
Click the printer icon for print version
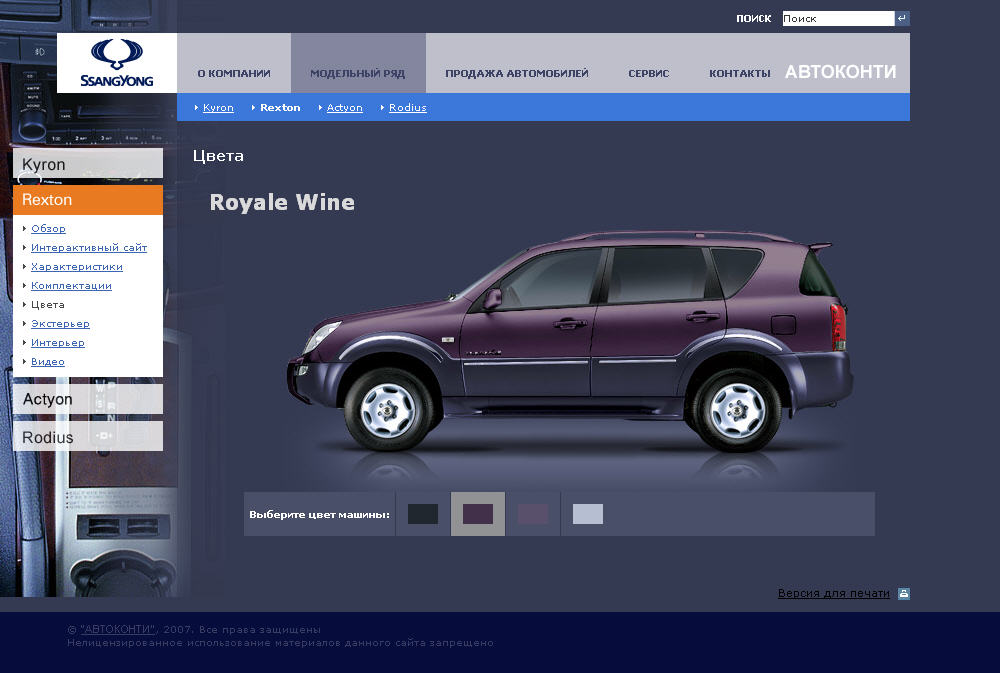pos(904,594)
